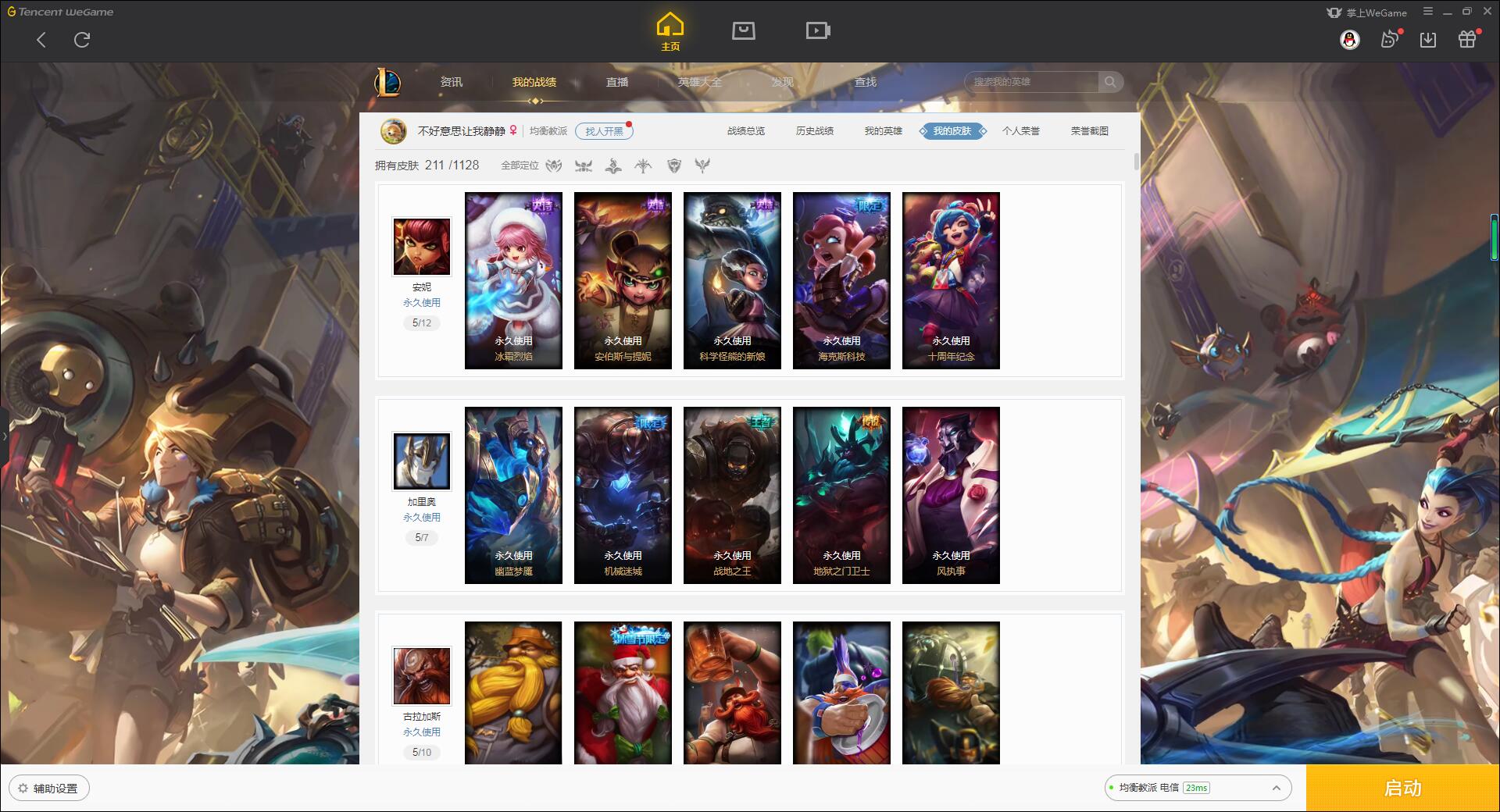1500x812 pixels.
Task: Switch to 荣誉截图 sub-tab
Action: pyautogui.click(x=1090, y=131)
